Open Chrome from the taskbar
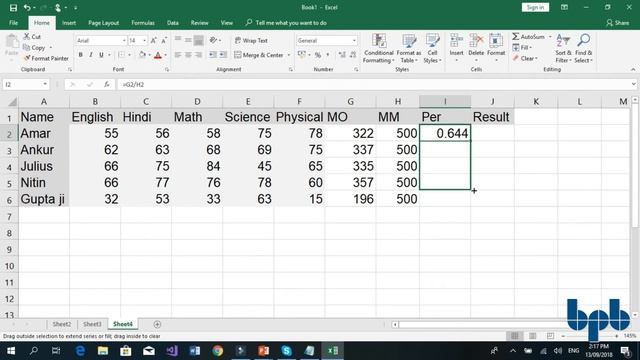This screenshot has width=640, height=360. coord(218,351)
